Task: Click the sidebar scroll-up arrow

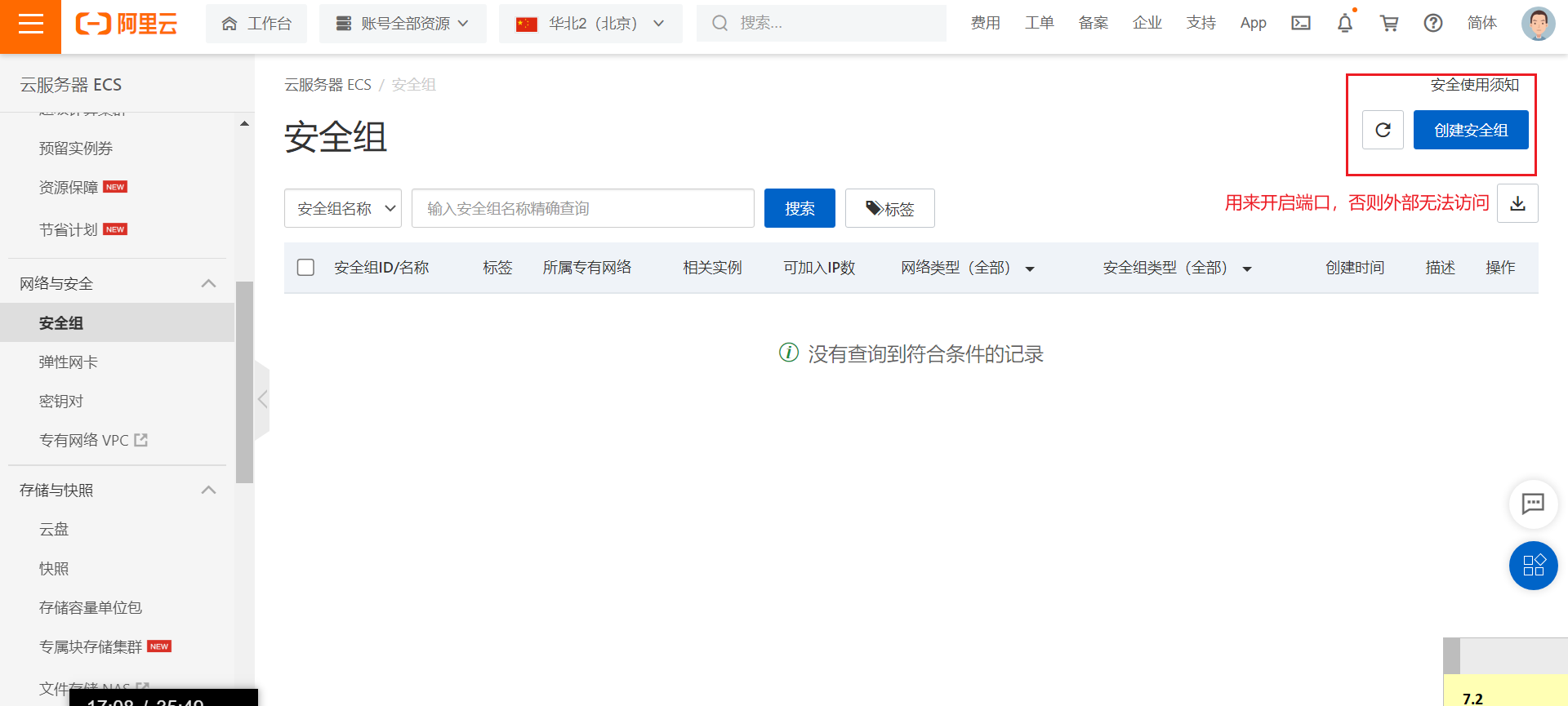Action: pos(244,123)
